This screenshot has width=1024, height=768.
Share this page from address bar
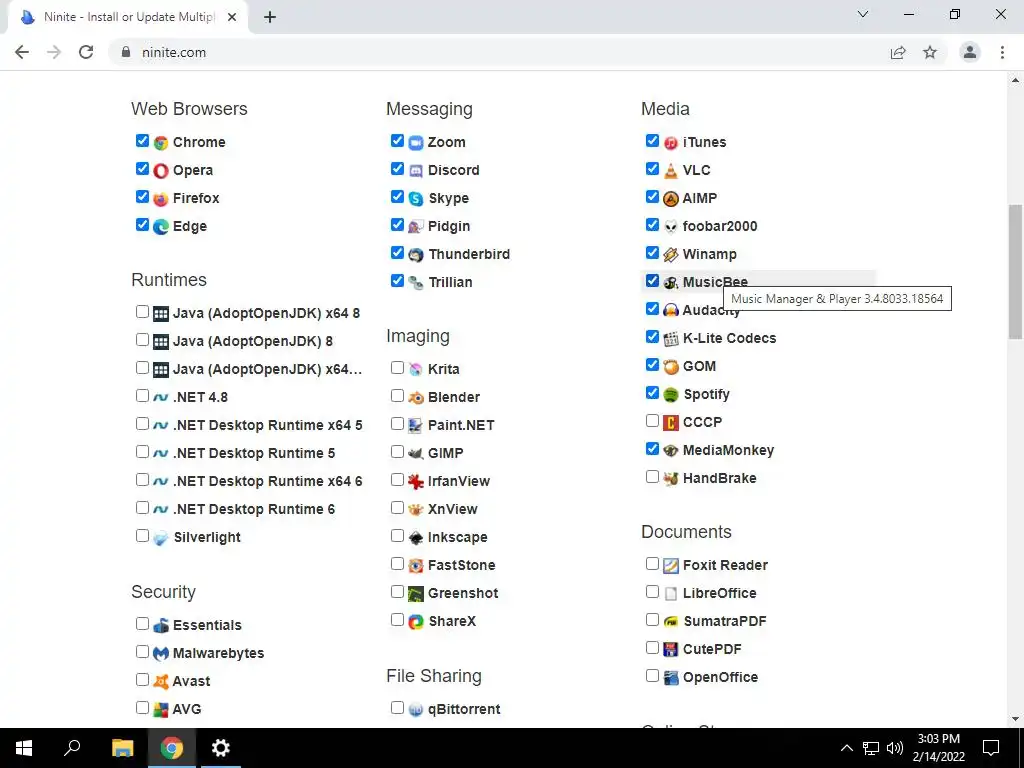click(898, 52)
